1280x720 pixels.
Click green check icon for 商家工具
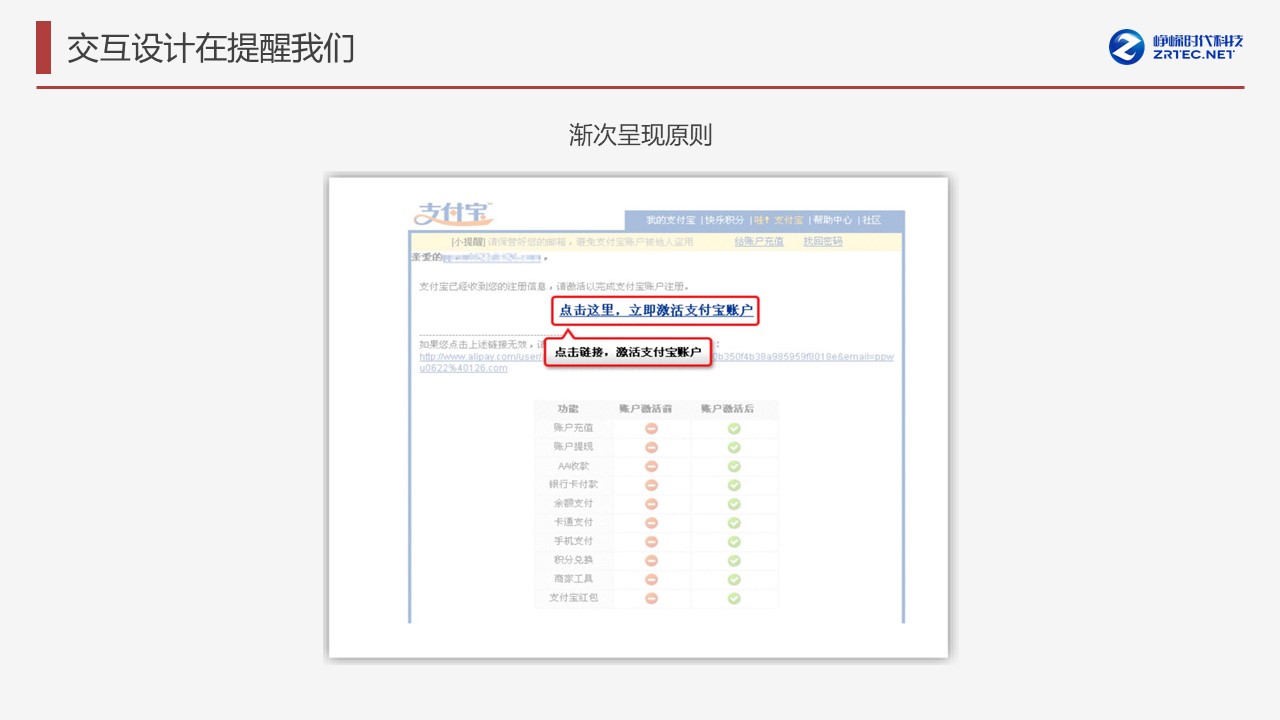(x=734, y=579)
